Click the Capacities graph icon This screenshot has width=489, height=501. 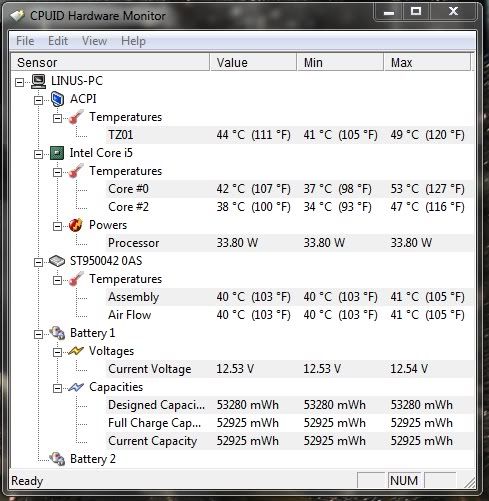[76, 387]
